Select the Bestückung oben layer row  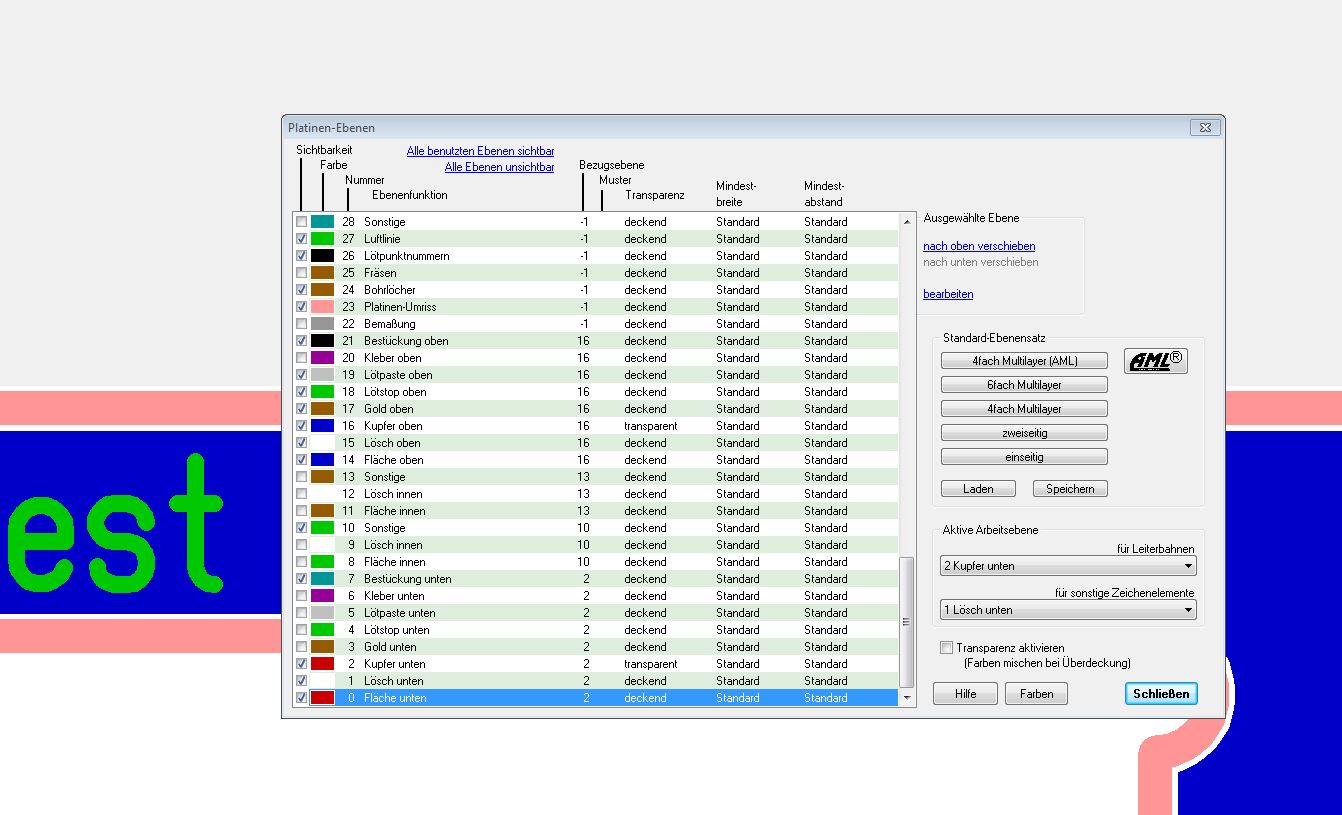pyautogui.click(x=596, y=341)
